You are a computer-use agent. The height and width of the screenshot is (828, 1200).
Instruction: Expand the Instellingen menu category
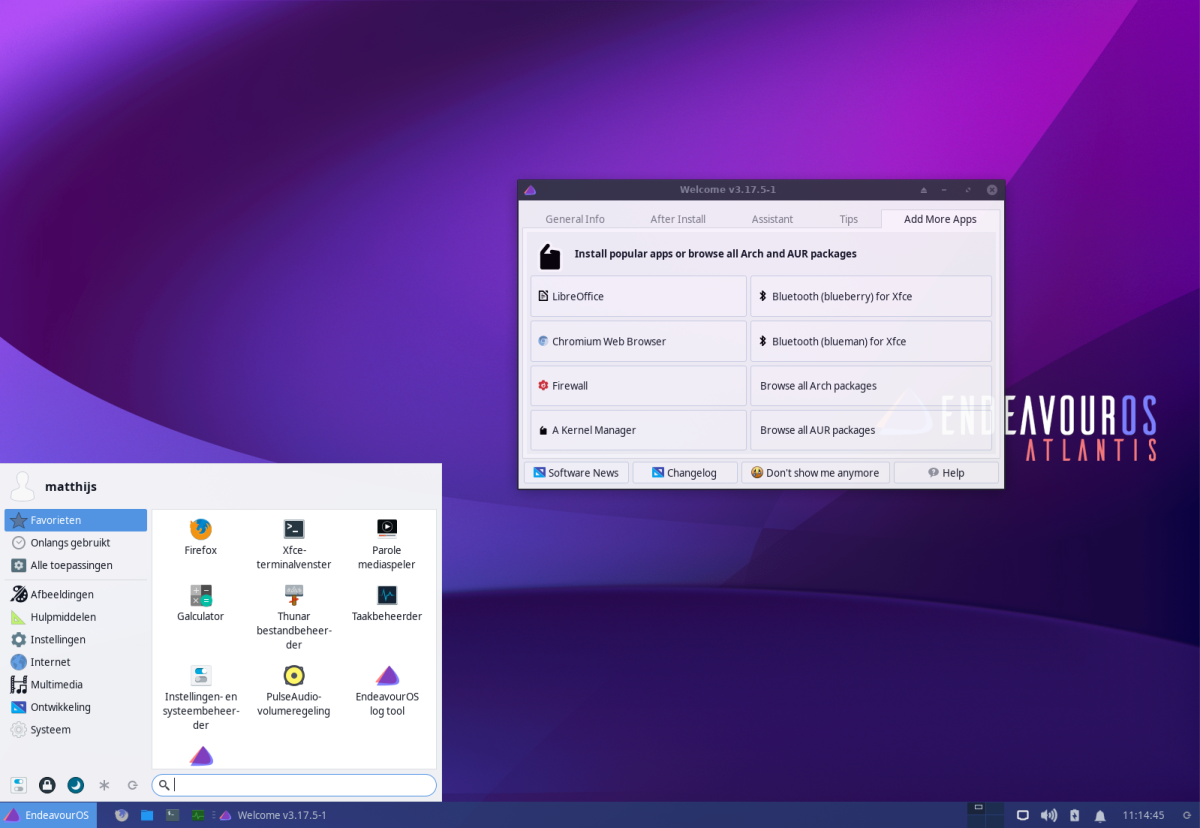coord(58,640)
